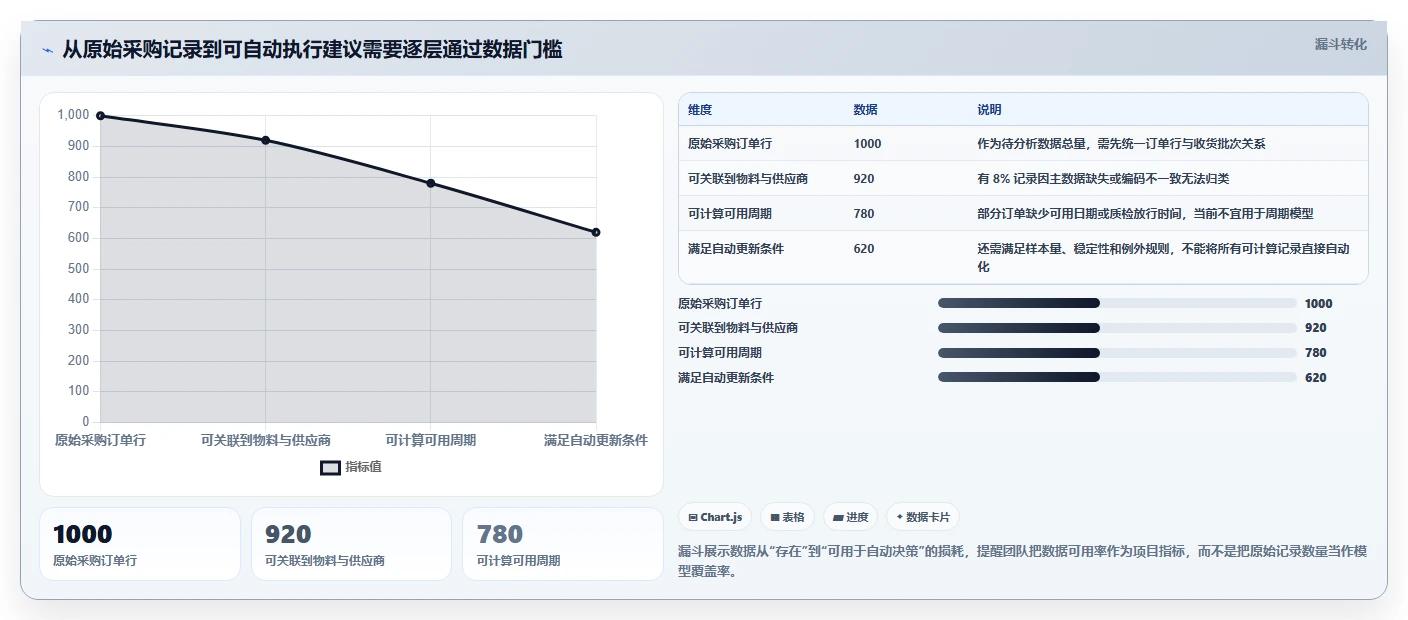The width and height of the screenshot is (1408, 620).
Task: Click x-axis label 原始采购订单行
Action: click(x=100, y=440)
